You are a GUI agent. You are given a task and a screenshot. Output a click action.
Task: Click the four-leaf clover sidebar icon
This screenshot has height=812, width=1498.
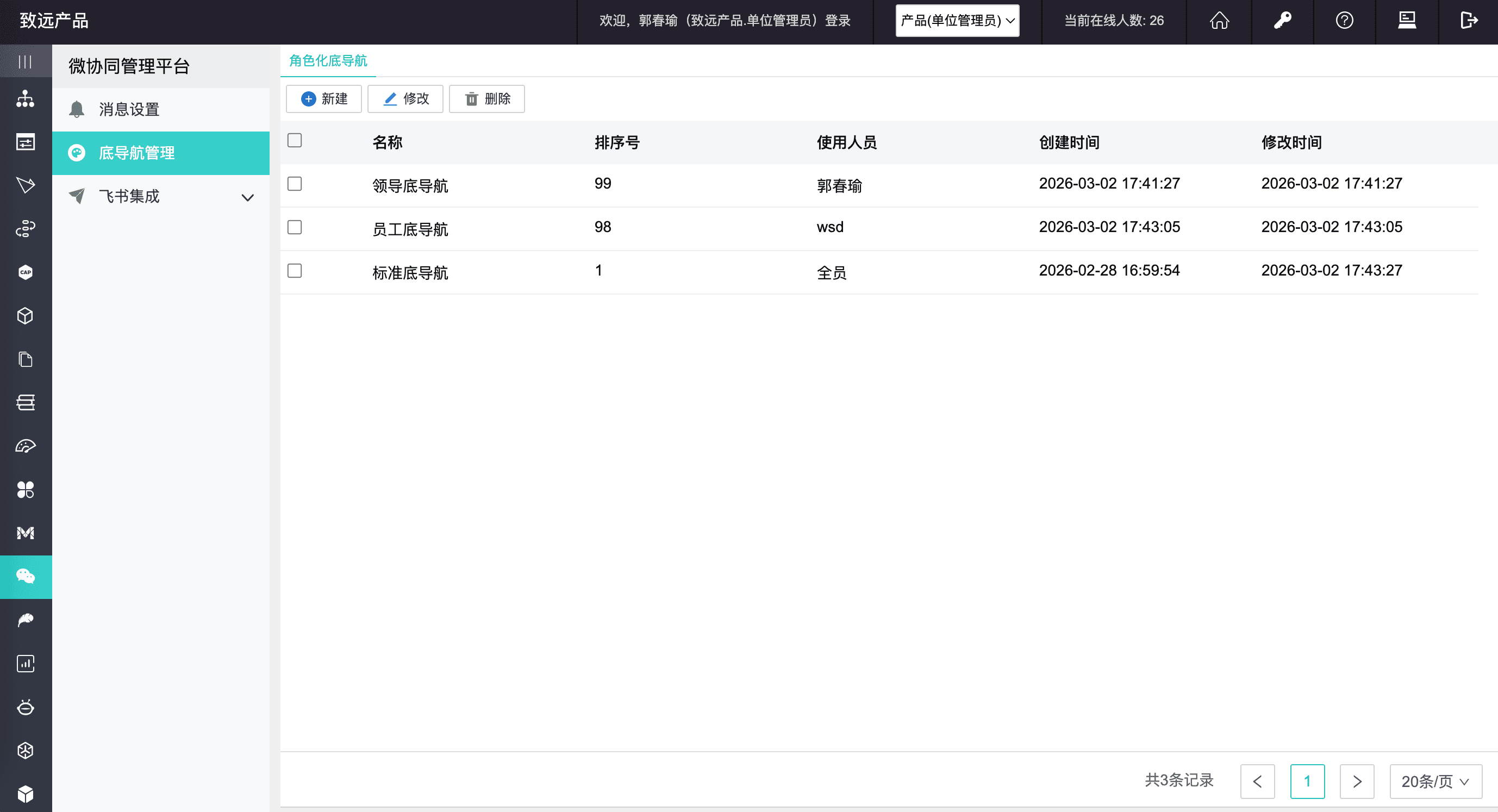25,490
